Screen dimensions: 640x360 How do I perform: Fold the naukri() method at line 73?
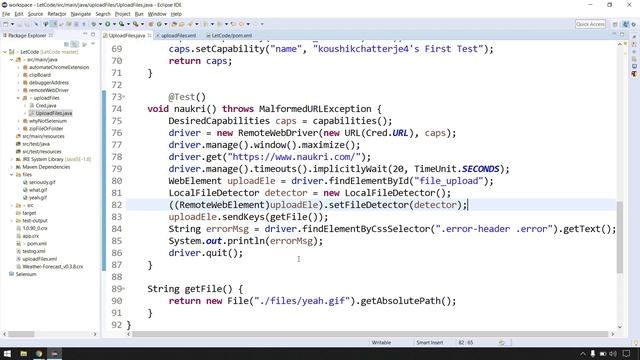pos(124,97)
